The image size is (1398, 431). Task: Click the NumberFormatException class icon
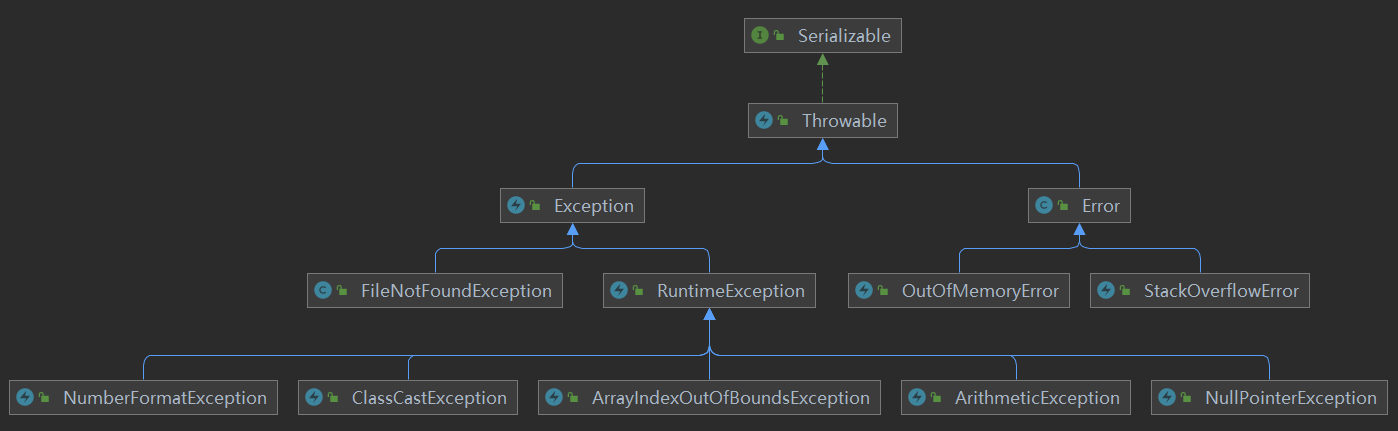25,397
